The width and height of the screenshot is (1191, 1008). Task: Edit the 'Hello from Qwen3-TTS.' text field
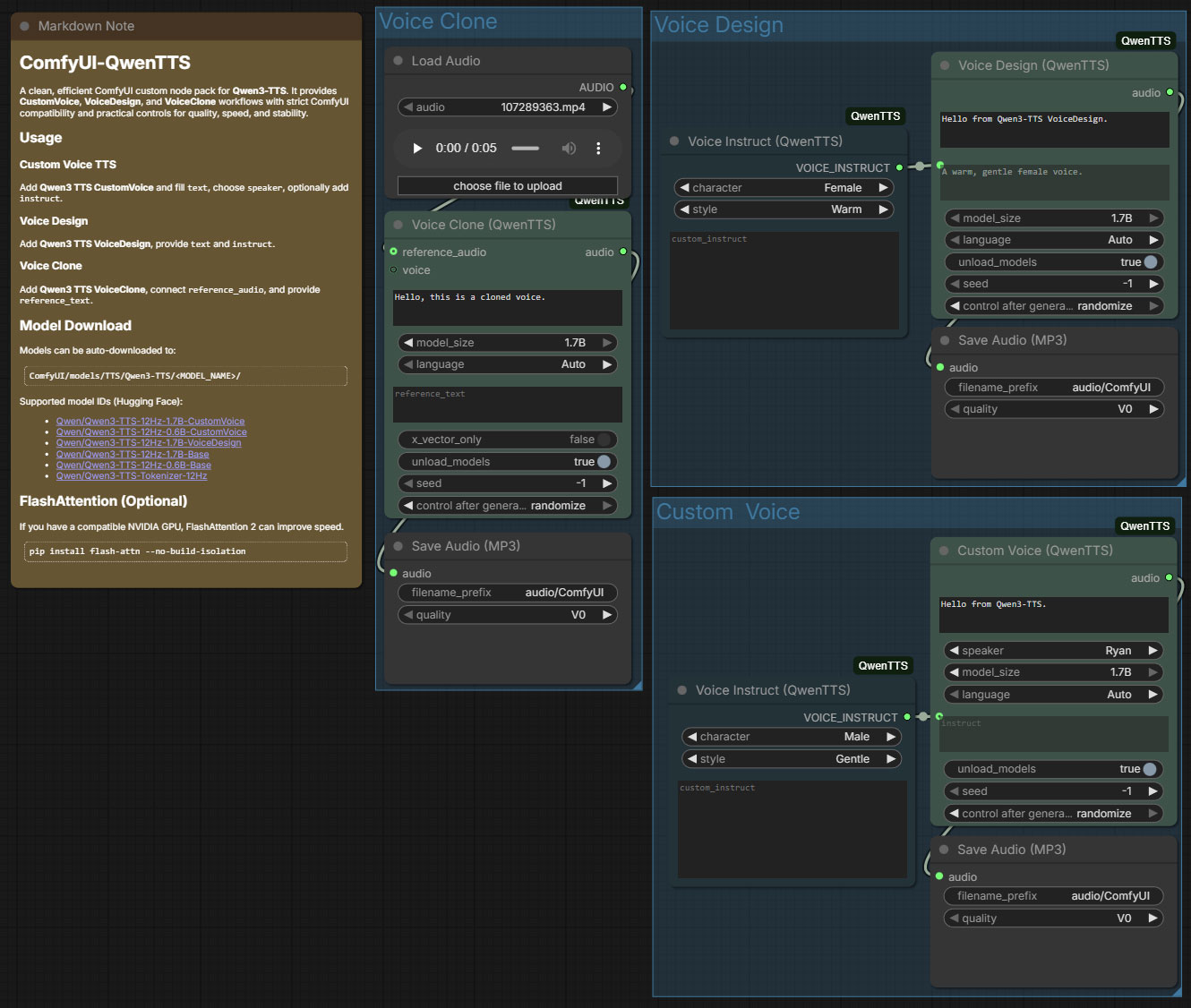pyautogui.click(x=1054, y=615)
